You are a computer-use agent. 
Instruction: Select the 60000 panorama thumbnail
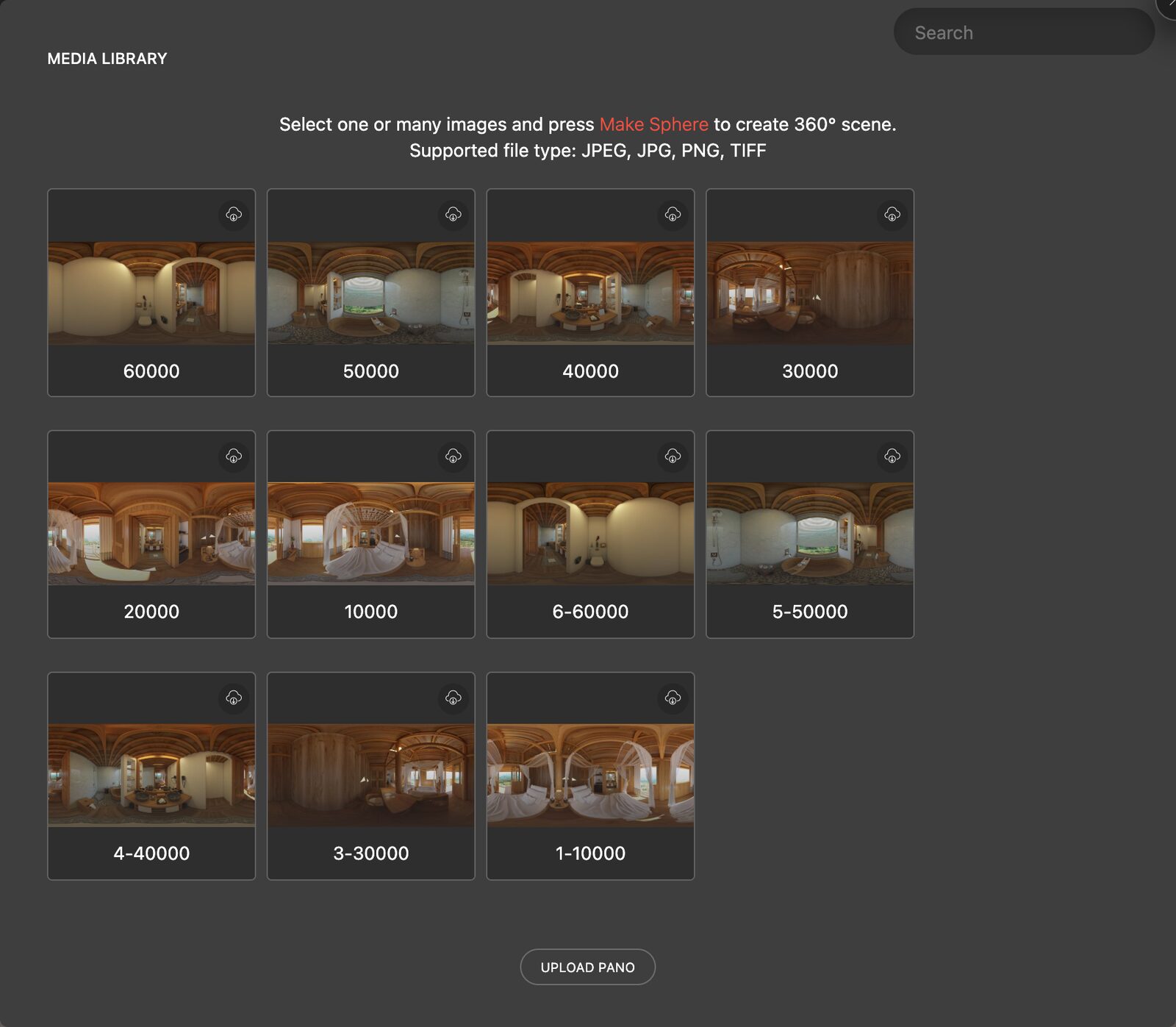click(x=151, y=293)
